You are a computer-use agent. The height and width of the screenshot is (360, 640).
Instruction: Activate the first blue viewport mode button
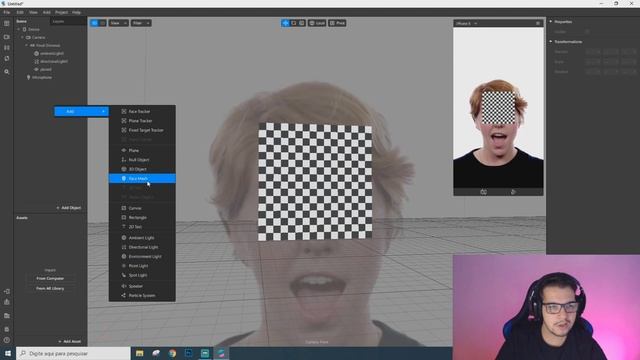coord(94,23)
